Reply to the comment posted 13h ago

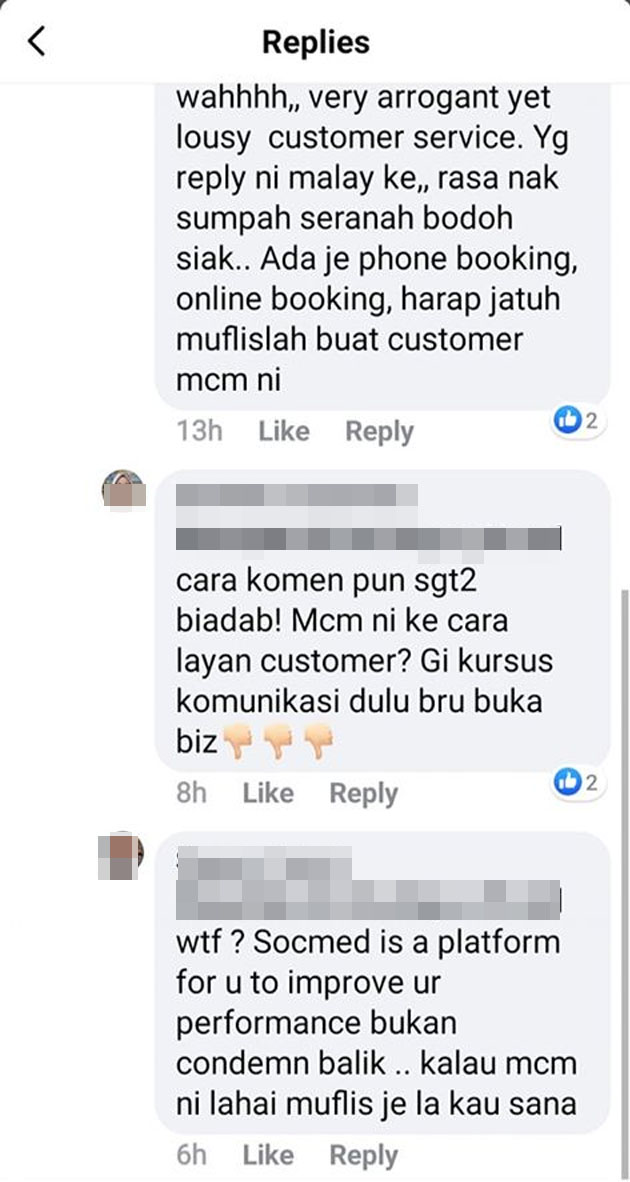coord(379,431)
